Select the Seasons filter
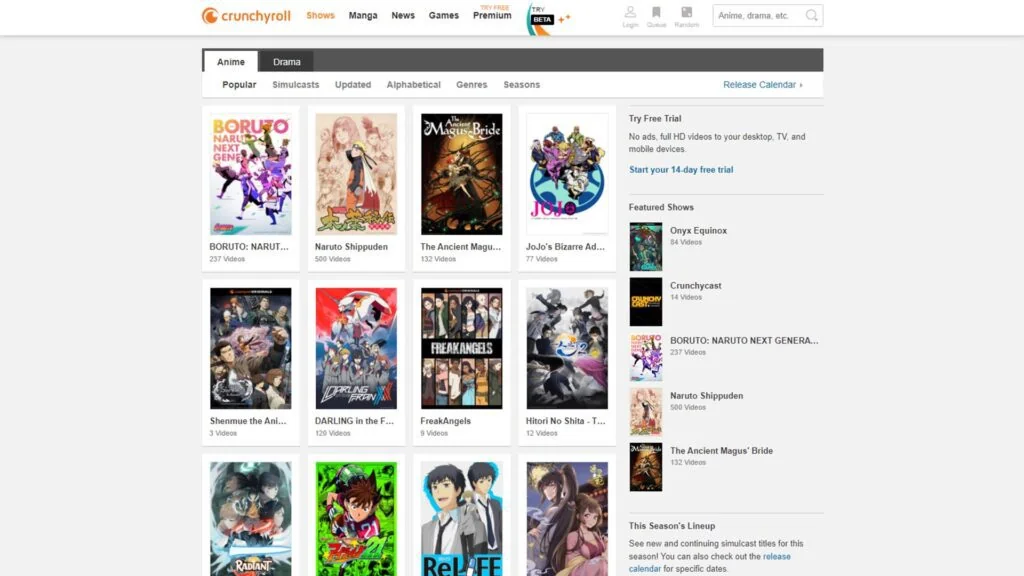The image size is (1024, 576). tap(522, 85)
